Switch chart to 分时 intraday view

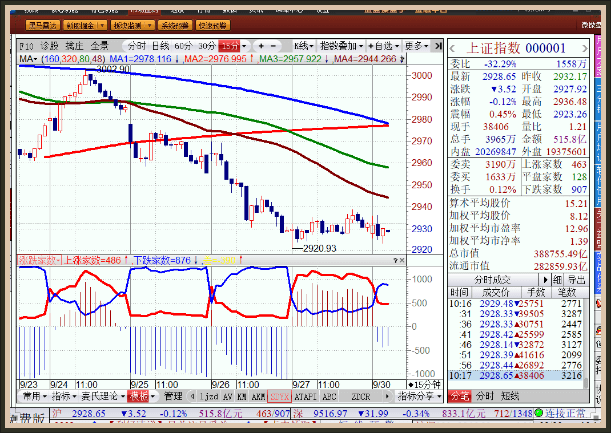pyautogui.click(x=137, y=46)
